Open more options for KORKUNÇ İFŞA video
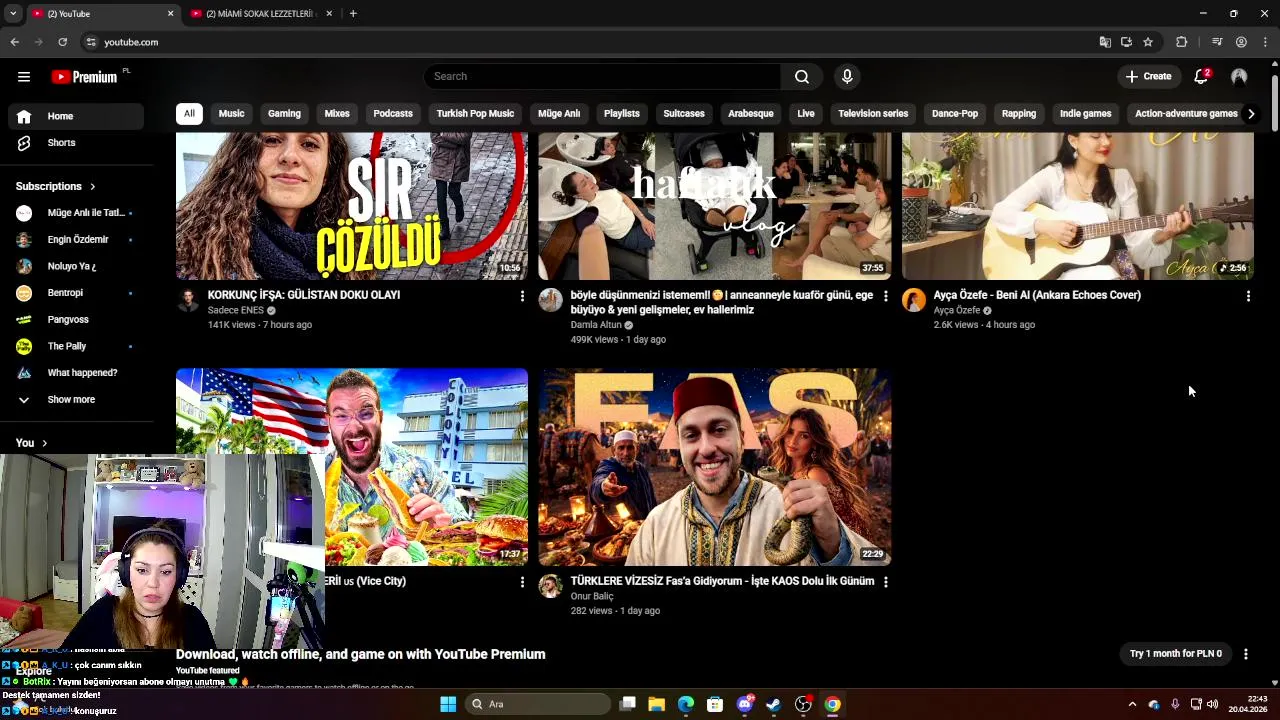 (x=522, y=296)
